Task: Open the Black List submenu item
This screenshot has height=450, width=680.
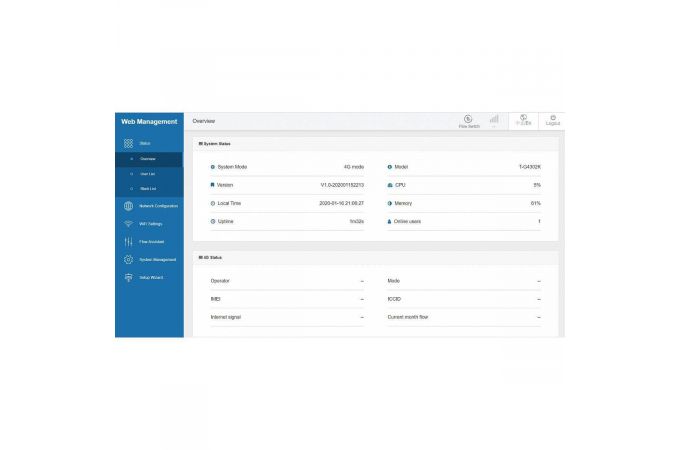Action: pos(147,189)
